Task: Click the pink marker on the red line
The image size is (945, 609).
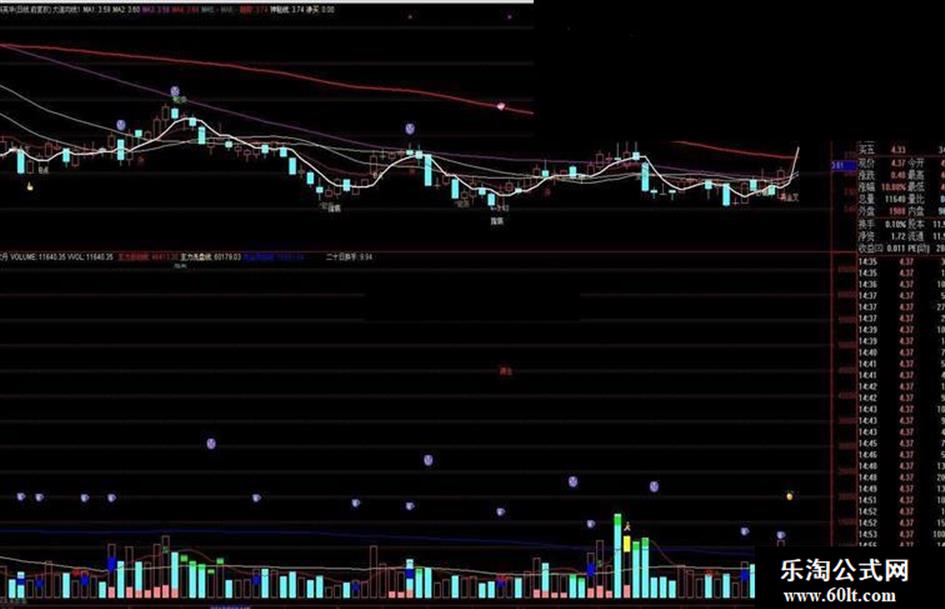Action: click(x=501, y=107)
